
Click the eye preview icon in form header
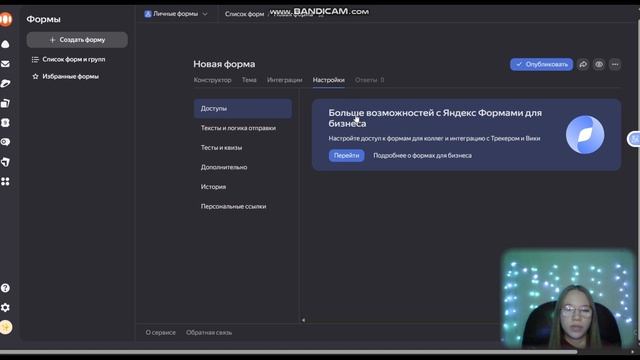point(599,64)
